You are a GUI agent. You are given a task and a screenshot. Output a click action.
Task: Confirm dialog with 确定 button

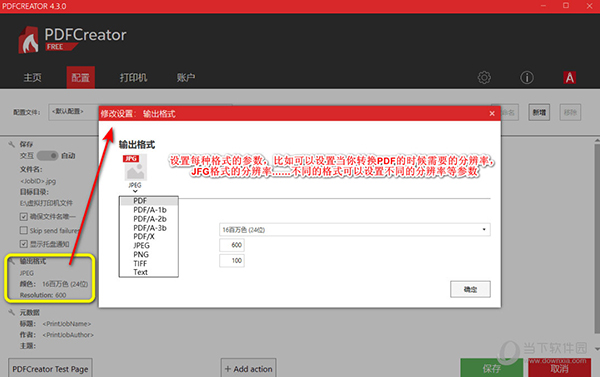(x=470, y=289)
